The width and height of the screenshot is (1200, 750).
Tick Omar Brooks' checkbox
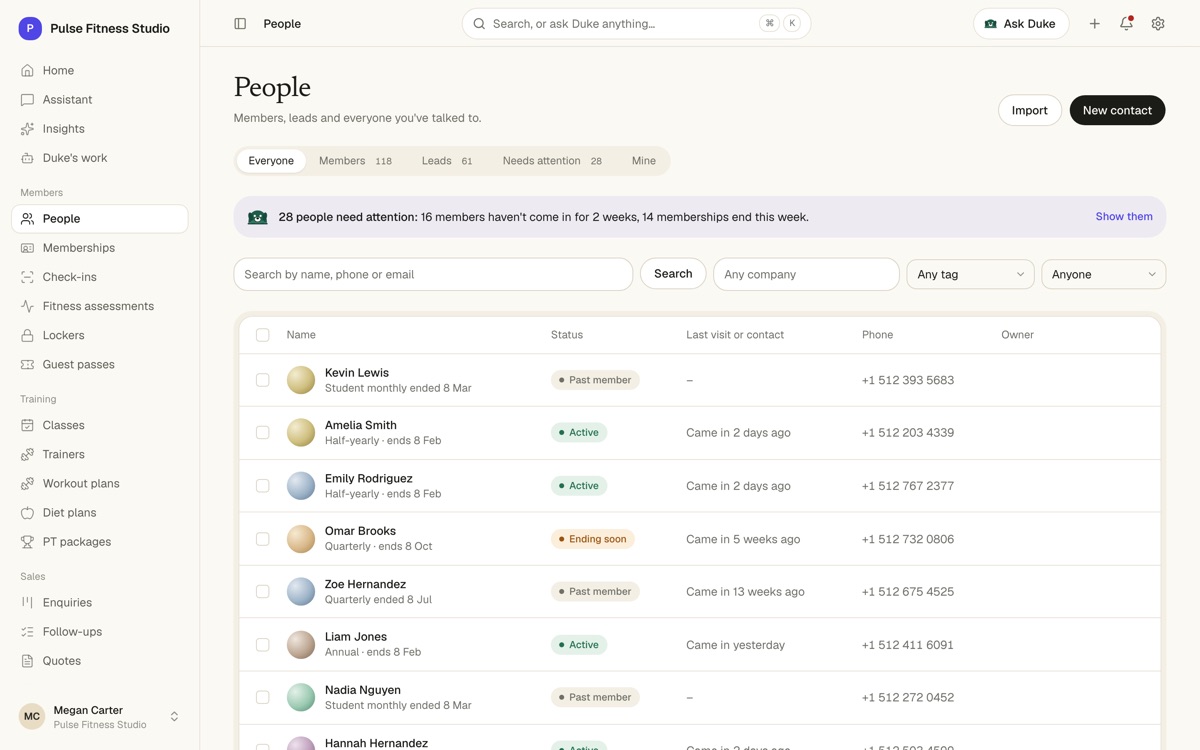point(263,539)
